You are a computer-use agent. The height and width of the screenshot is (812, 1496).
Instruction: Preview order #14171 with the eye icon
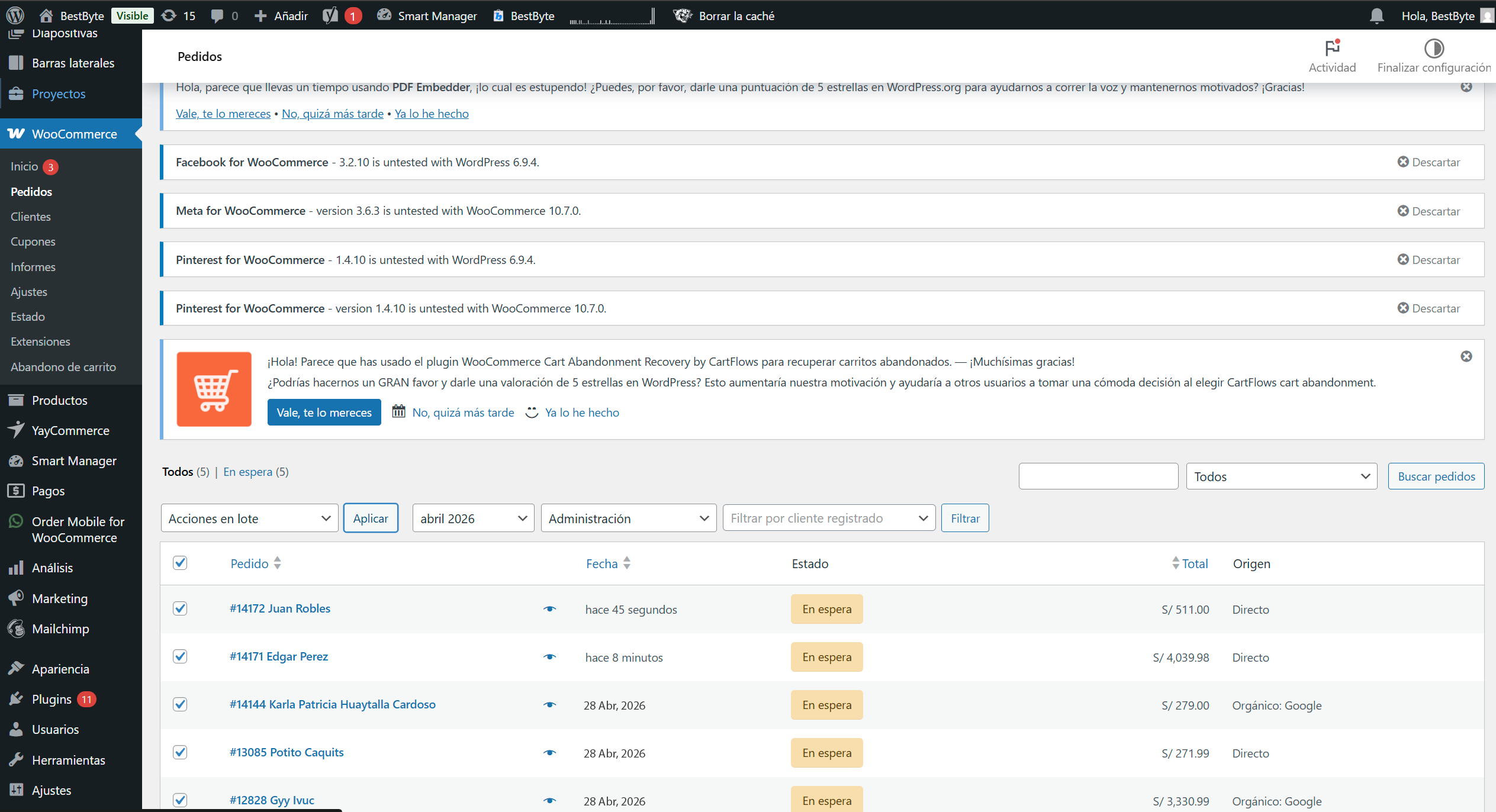549,657
